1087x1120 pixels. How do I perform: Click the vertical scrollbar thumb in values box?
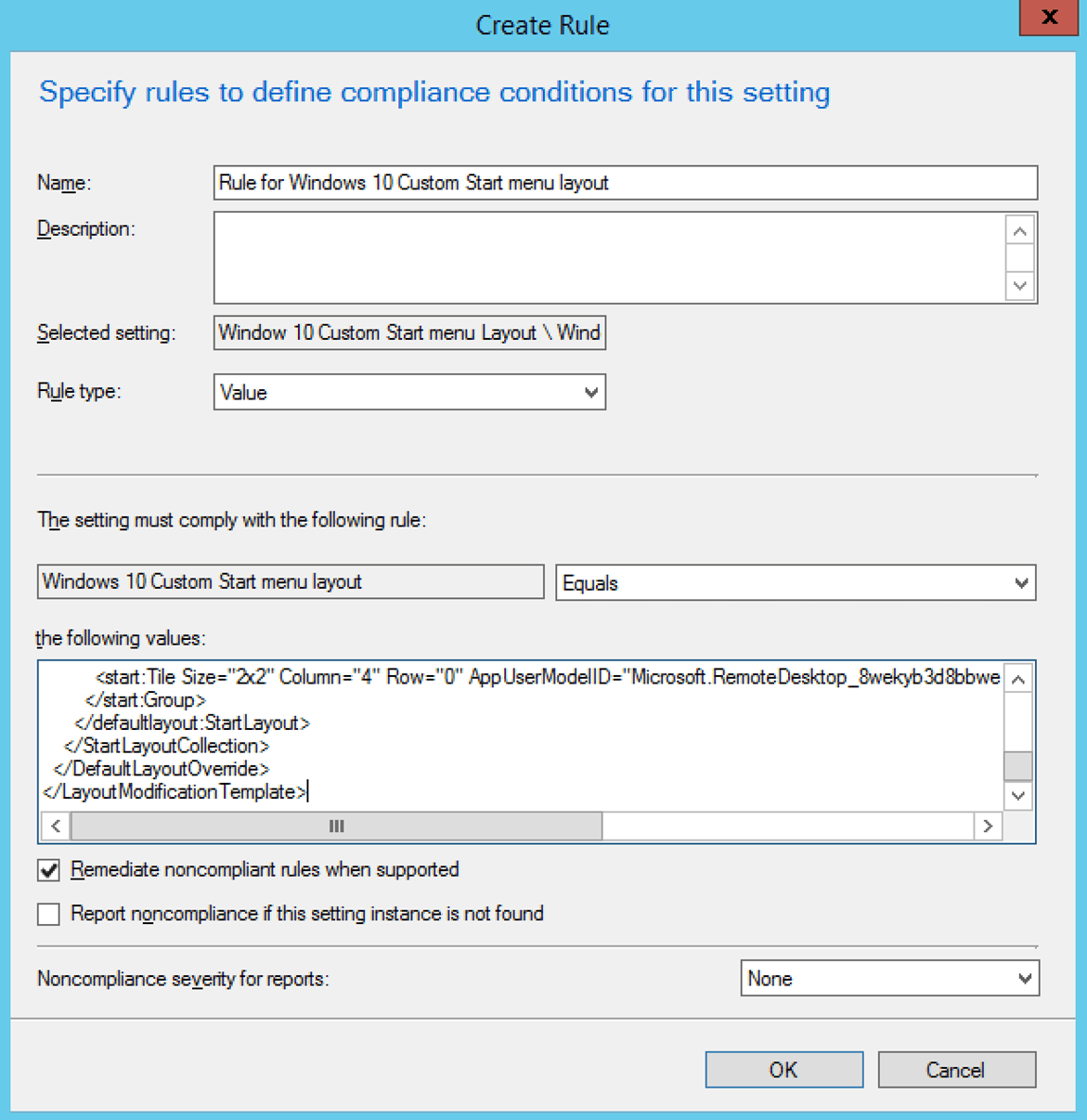1018,765
